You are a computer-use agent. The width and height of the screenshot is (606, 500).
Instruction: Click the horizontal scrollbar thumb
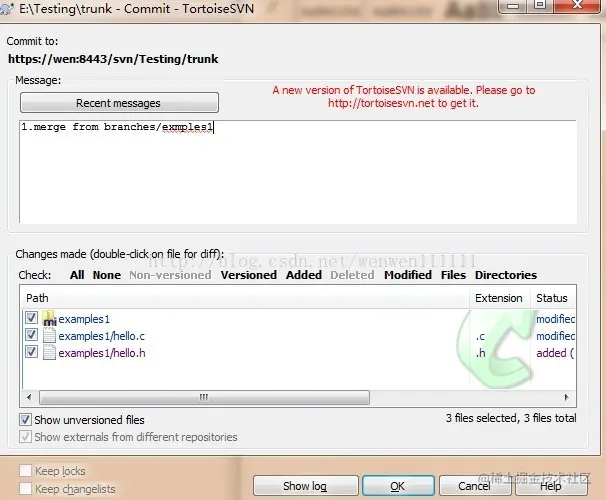[204, 397]
